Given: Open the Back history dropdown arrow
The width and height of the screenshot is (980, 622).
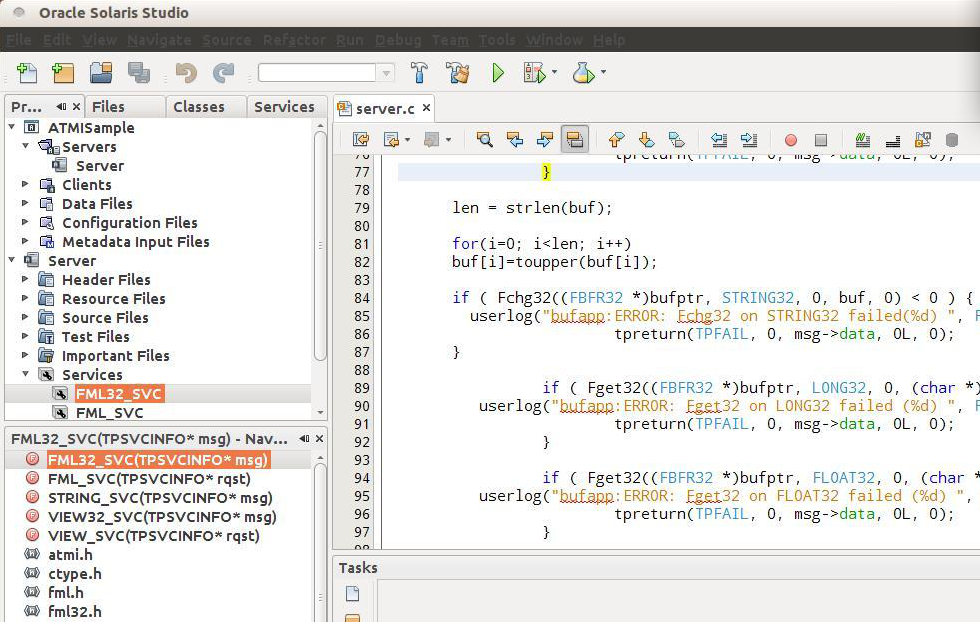Looking at the screenshot, I should (x=408, y=139).
